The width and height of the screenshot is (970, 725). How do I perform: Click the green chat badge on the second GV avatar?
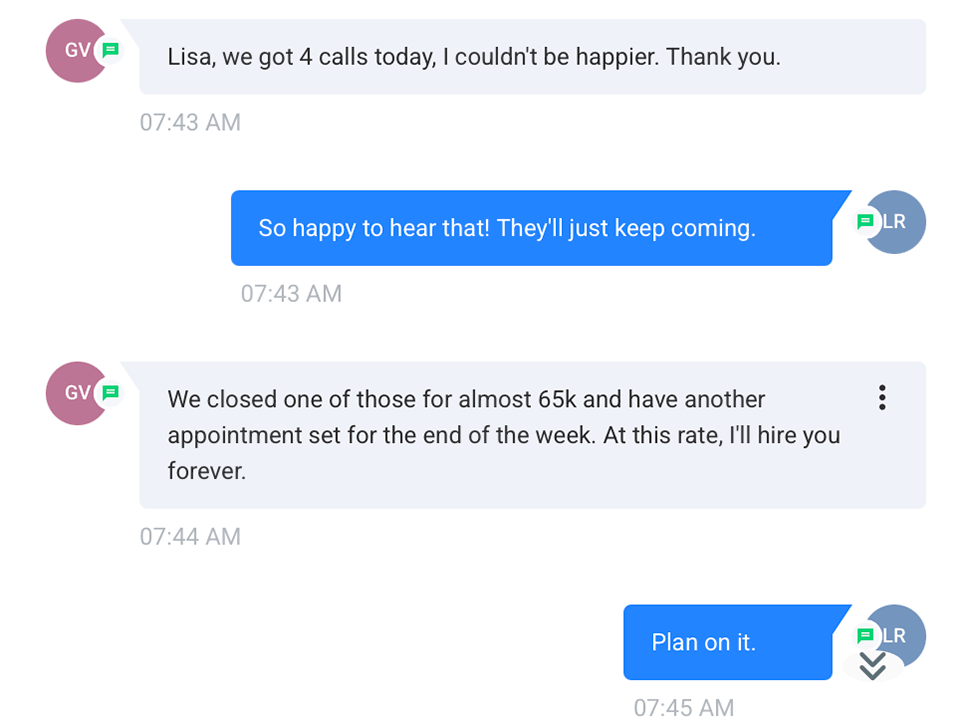click(111, 393)
